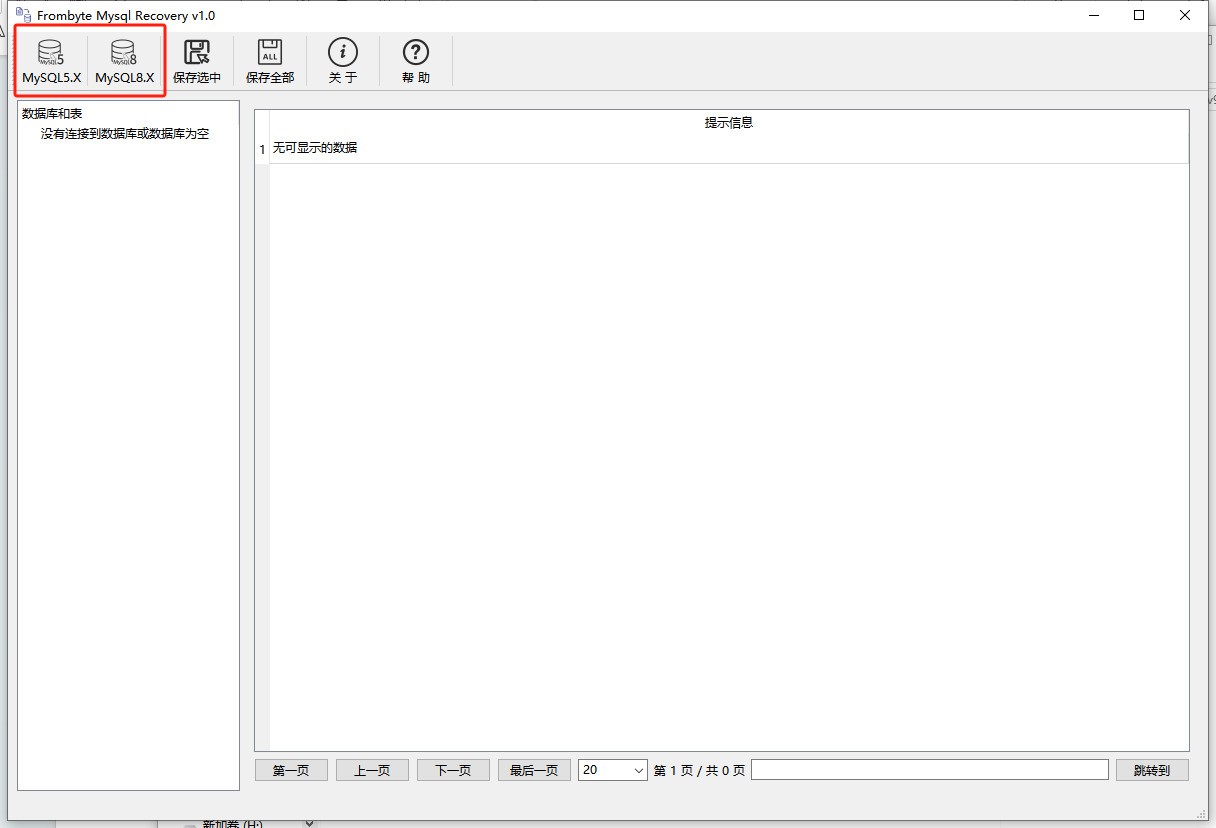Click the 无可显示的数据 table cell
The image size is (1216, 828).
click(315, 148)
